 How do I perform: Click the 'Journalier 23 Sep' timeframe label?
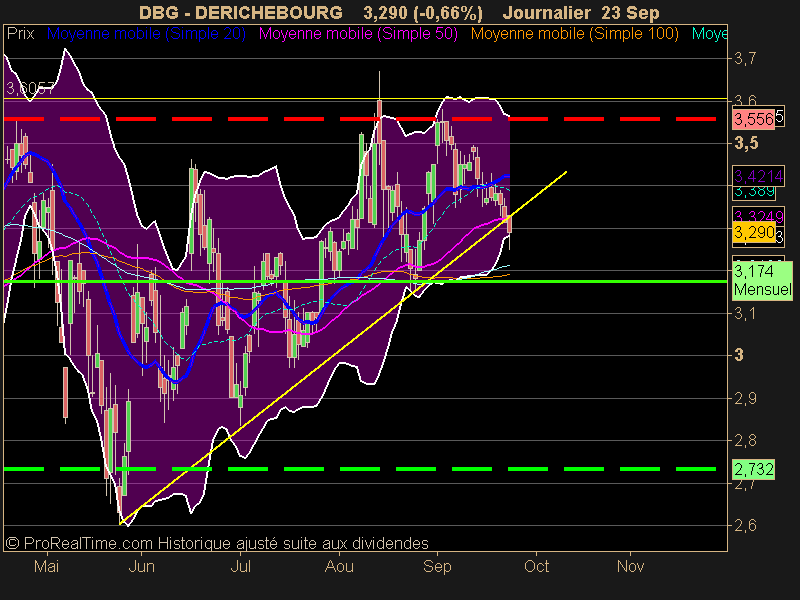click(581, 12)
